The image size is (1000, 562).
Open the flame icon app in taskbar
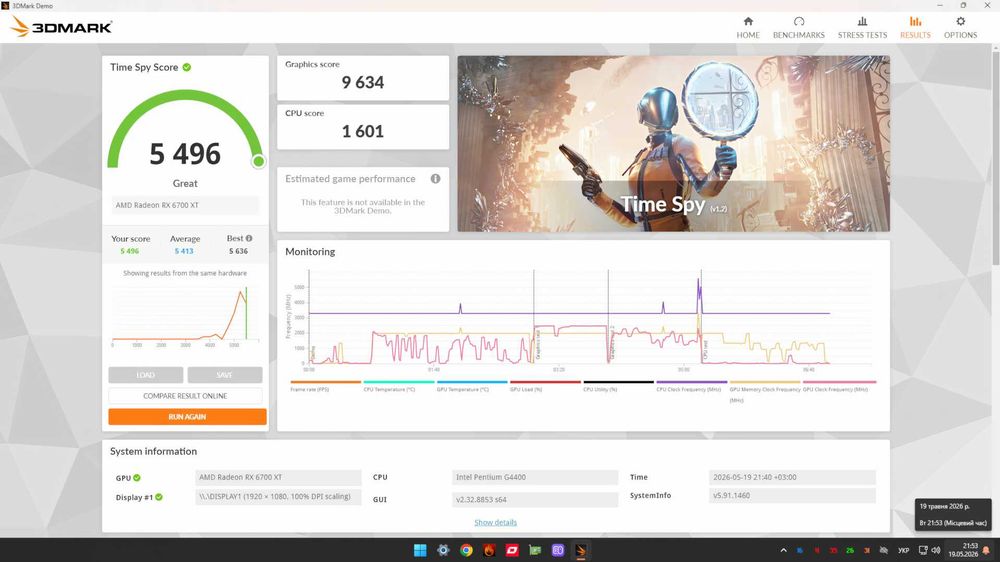(489, 550)
